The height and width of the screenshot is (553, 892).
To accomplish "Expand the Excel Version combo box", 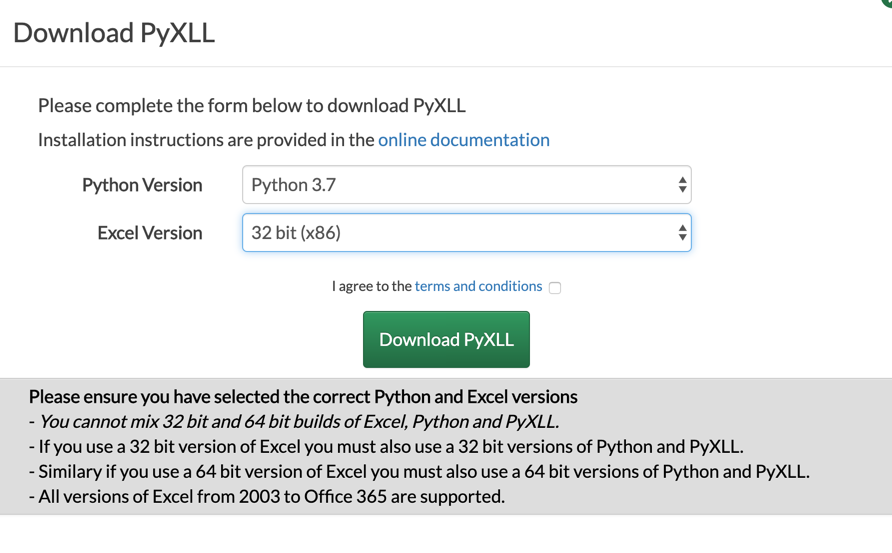I will 466,233.
